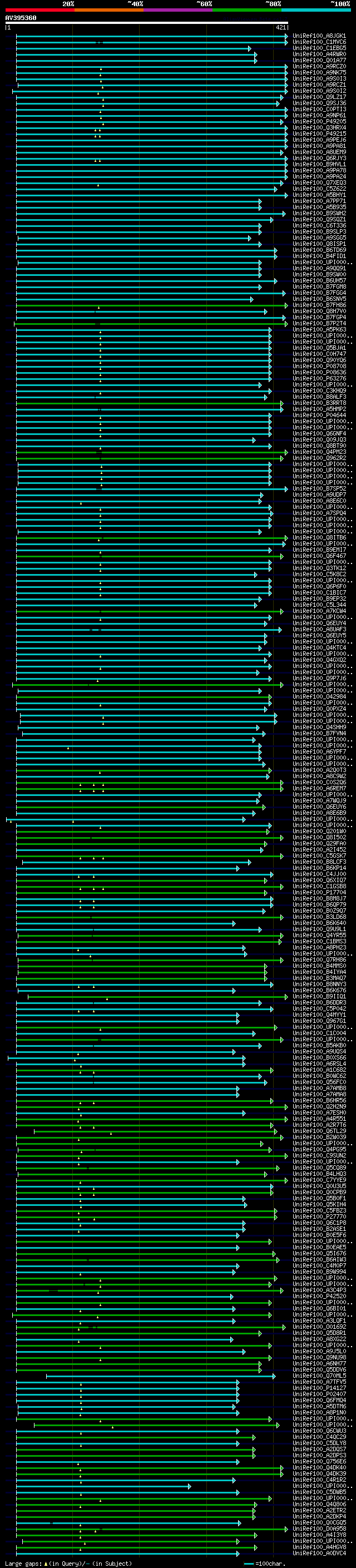Viewport: 356px width, 1568px height.
Task: Open hit UniRef100_Q4PM23
Action: point(319,452)
